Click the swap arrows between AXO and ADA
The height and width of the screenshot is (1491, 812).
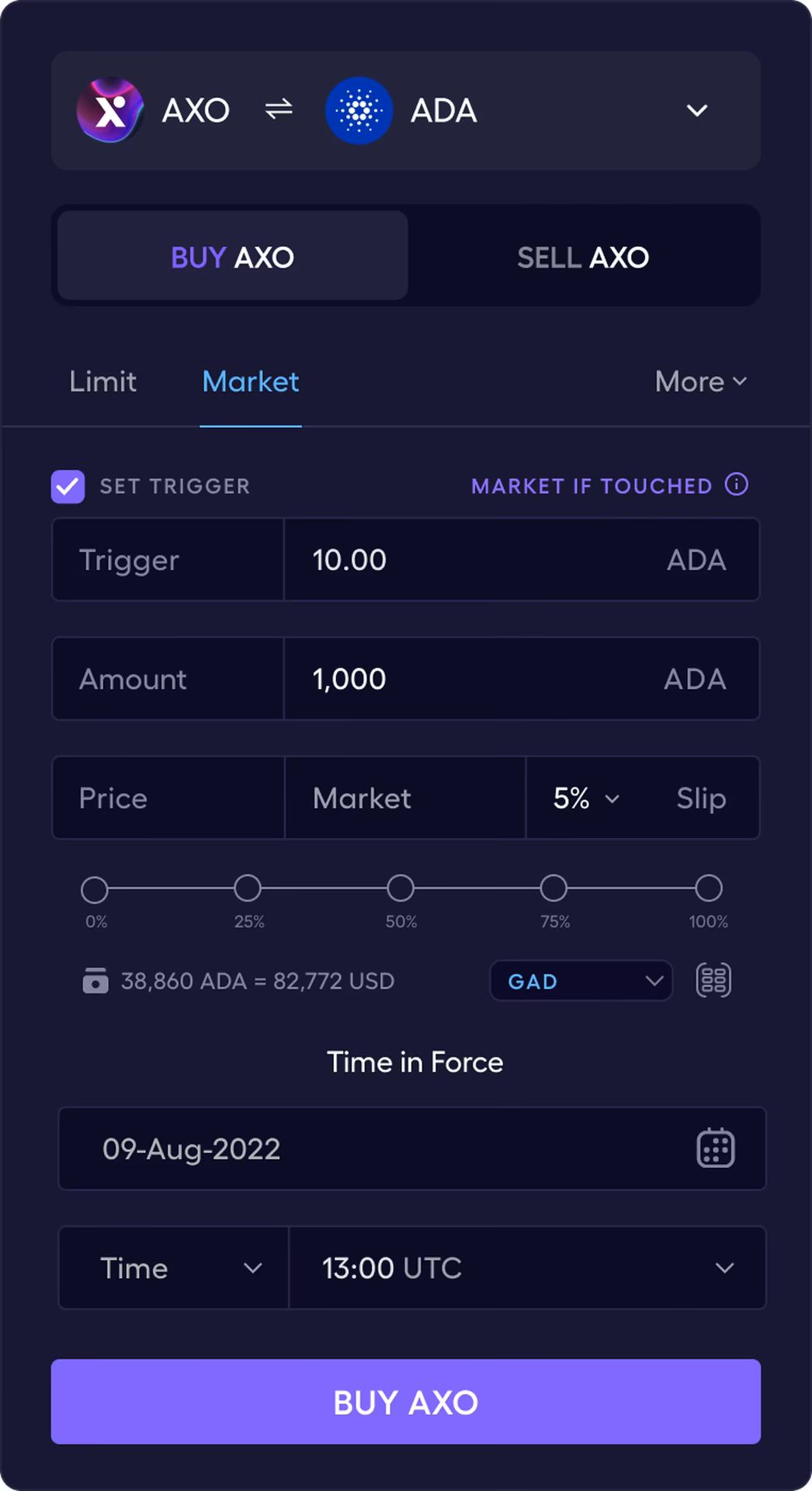point(279,109)
